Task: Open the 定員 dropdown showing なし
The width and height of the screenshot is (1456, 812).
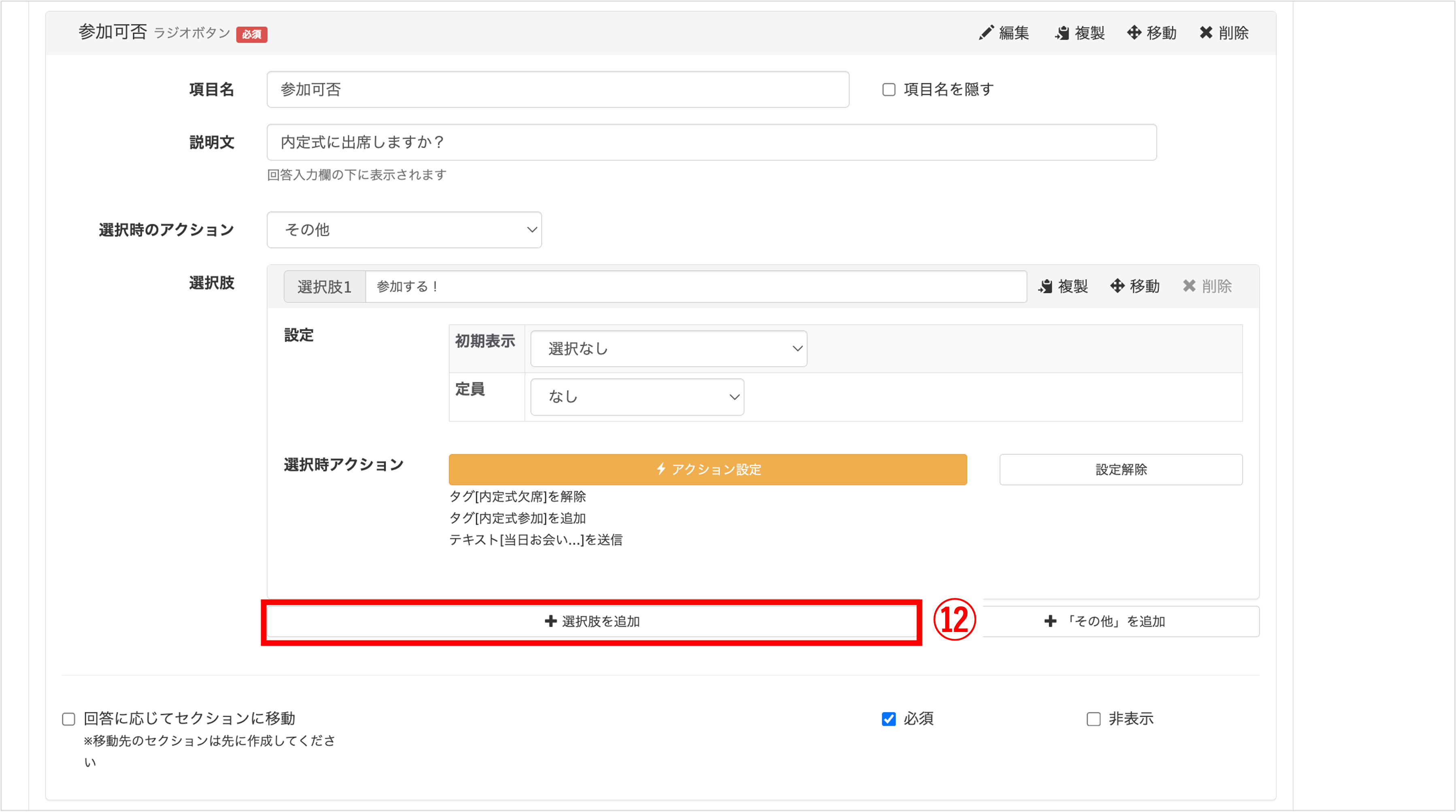Action: (x=637, y=396)
